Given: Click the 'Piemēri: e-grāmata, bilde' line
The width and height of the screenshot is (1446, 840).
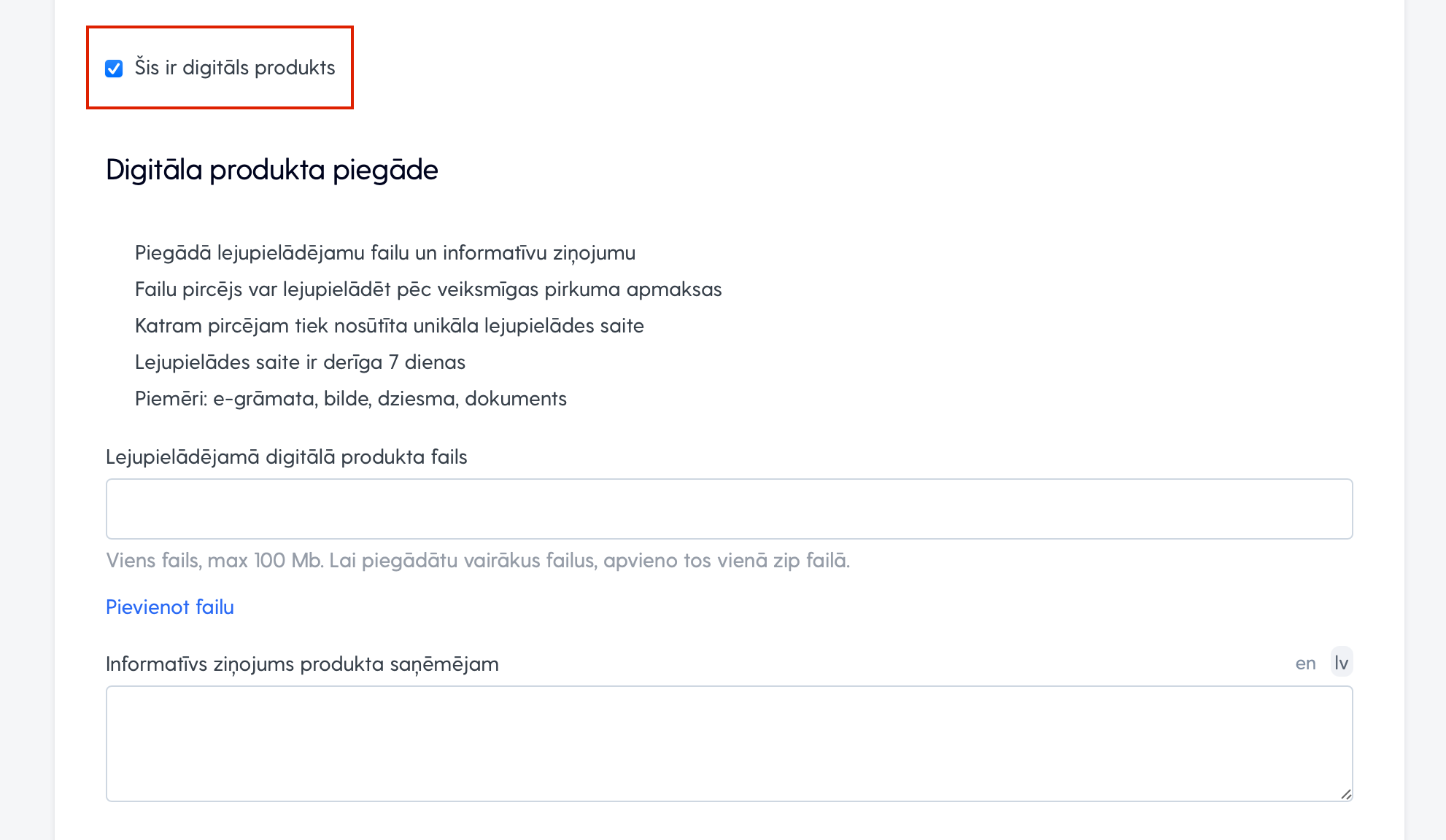Looking at the screenshot, I should coord(351,399).
